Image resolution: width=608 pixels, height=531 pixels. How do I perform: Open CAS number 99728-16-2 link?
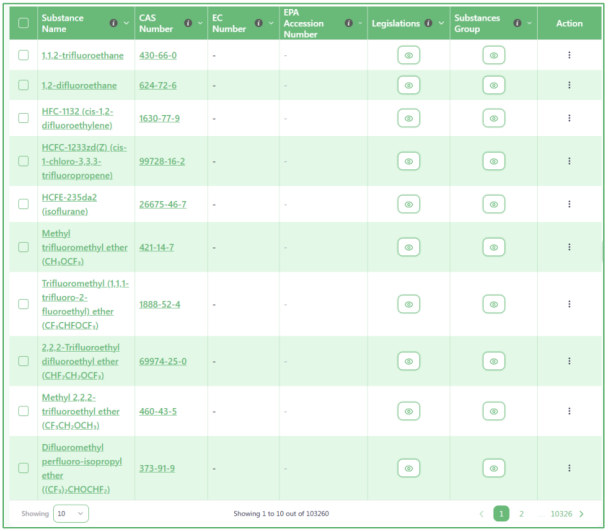tap(162, 161)
